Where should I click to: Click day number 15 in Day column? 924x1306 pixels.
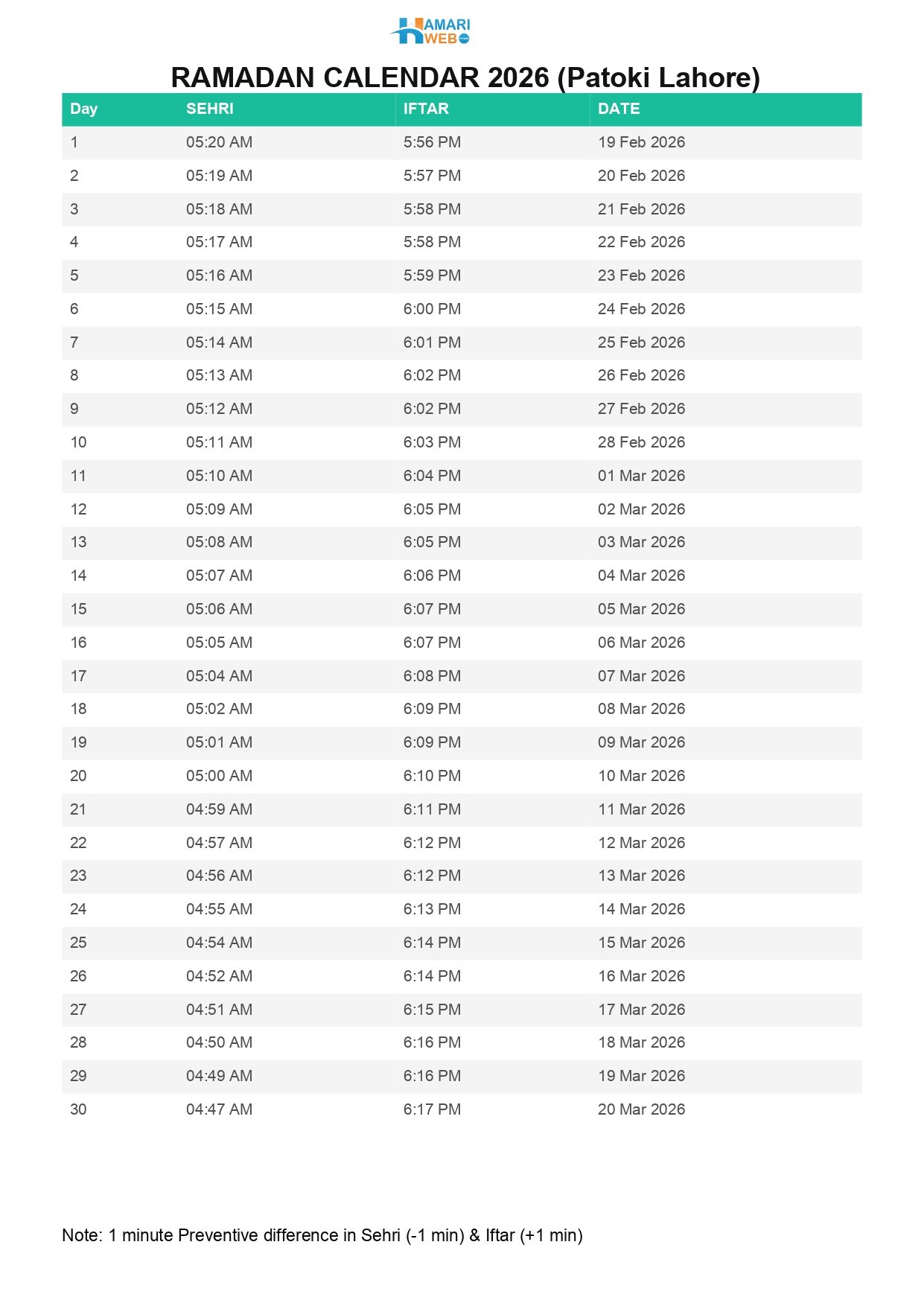coord(78,609)
